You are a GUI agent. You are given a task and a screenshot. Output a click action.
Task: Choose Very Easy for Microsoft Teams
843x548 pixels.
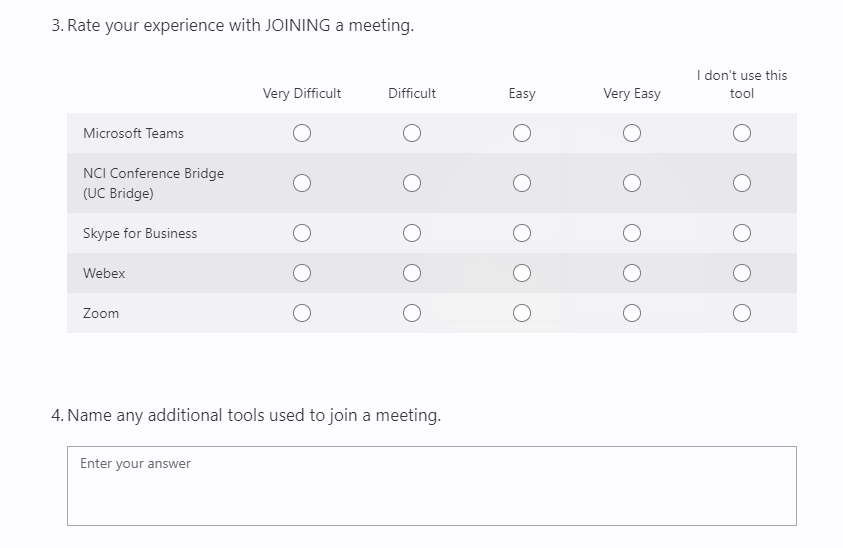[x=632, y=133]
